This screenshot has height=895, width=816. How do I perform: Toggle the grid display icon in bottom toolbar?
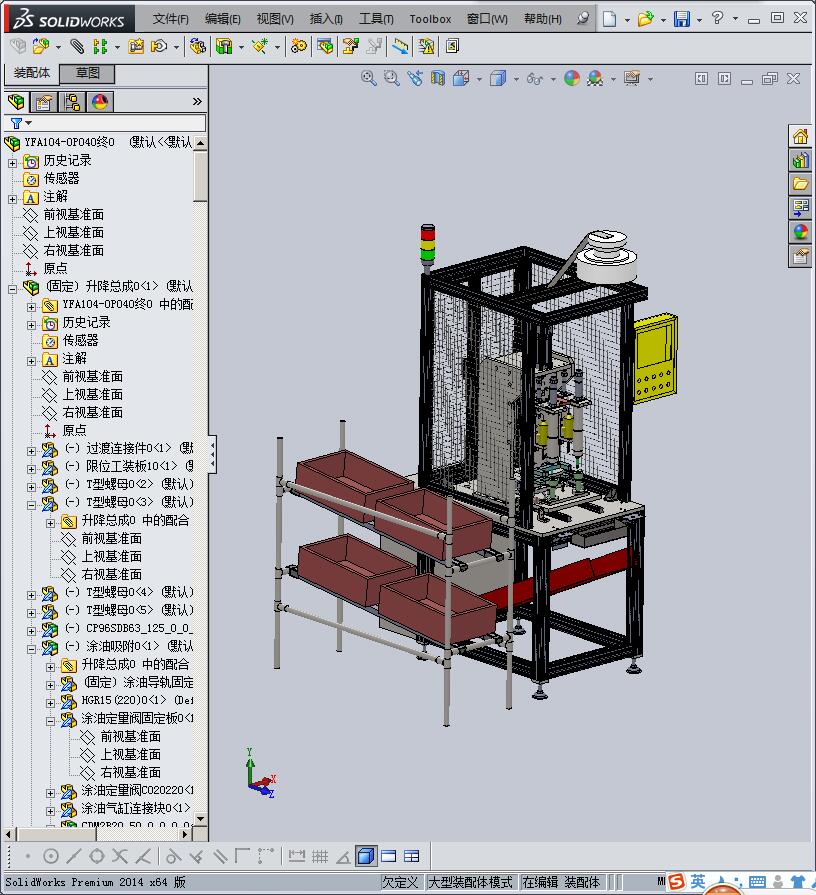(x=320, y=856)
